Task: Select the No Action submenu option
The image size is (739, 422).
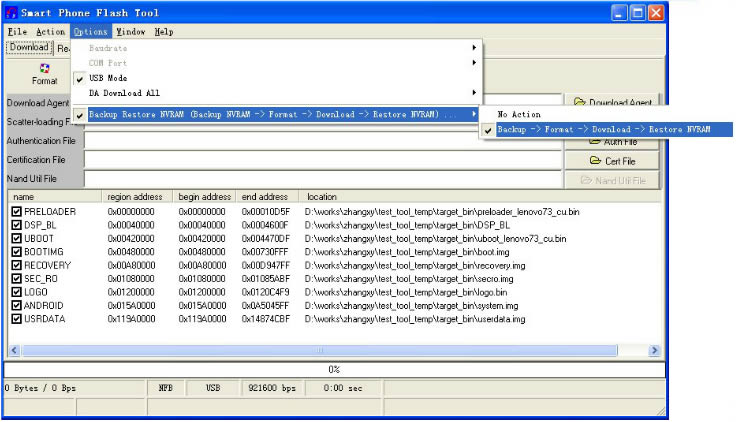Action: point(519,115)
